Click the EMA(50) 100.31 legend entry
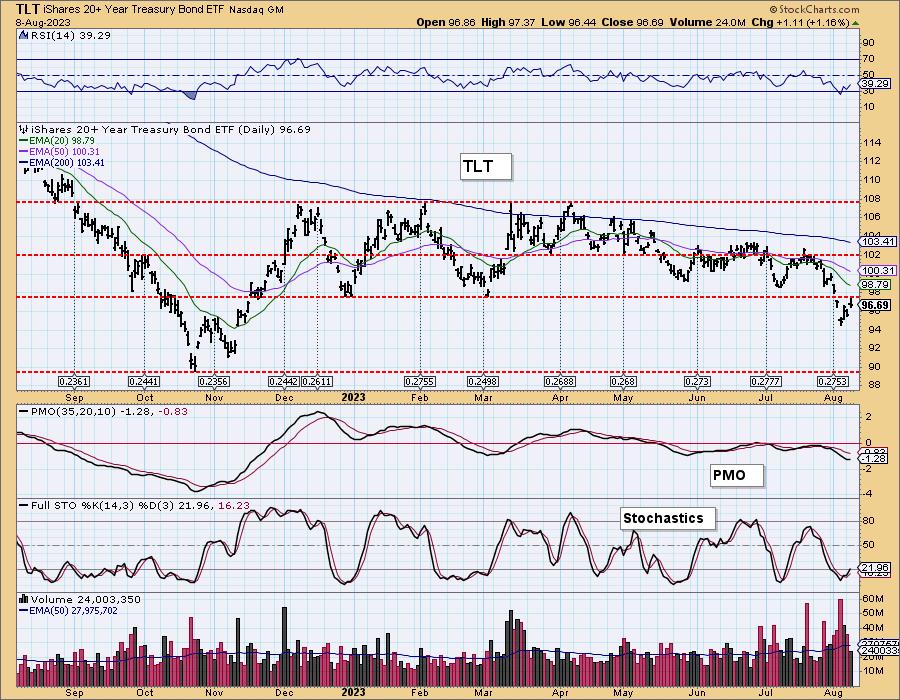Screen dimensions: 900x700 (x=64, y=151)
